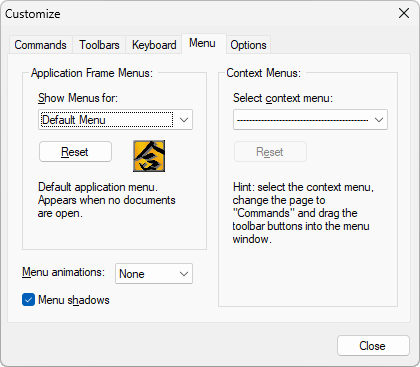Click the 'Application Frame Menus:' group title

[92, 73]
